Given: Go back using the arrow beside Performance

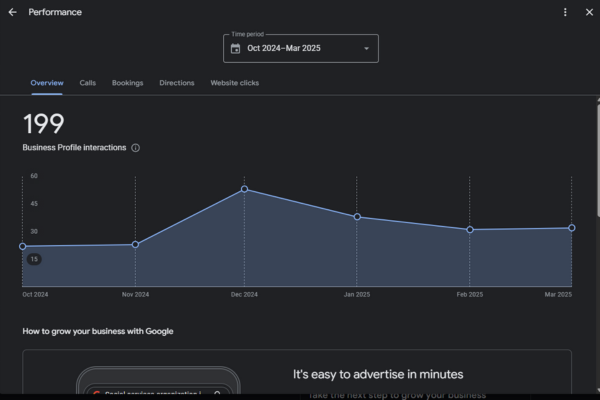Looking at the screenshot, I should [x=12, y=12].
